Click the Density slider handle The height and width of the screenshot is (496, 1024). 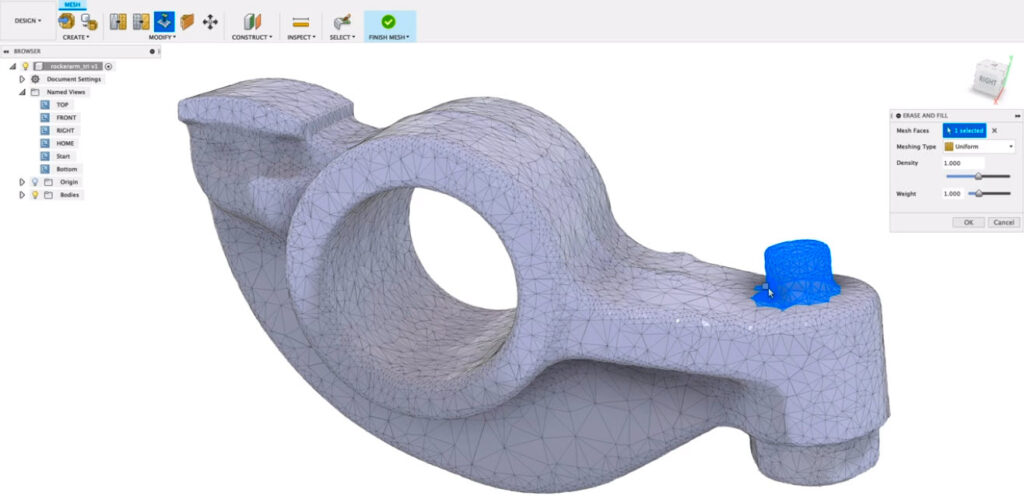(978, 176)
